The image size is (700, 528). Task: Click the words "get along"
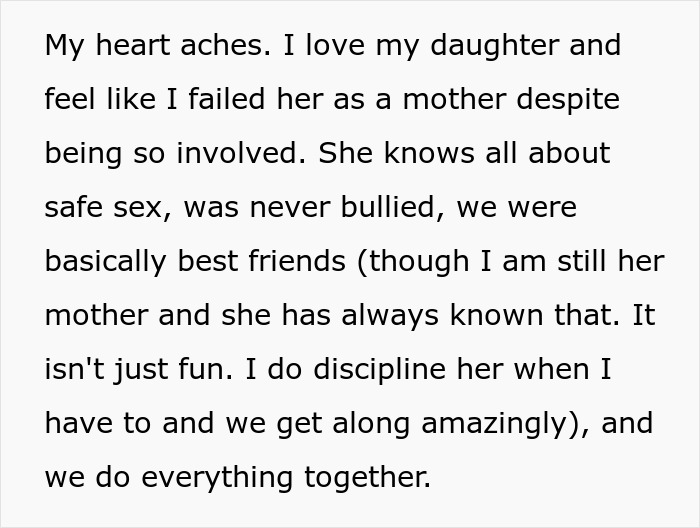(x=300, y=424)
